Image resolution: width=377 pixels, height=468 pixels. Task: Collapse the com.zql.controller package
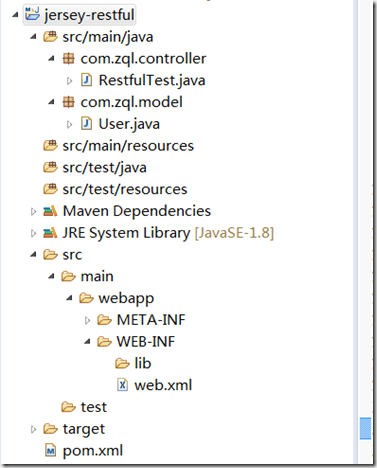51,59
